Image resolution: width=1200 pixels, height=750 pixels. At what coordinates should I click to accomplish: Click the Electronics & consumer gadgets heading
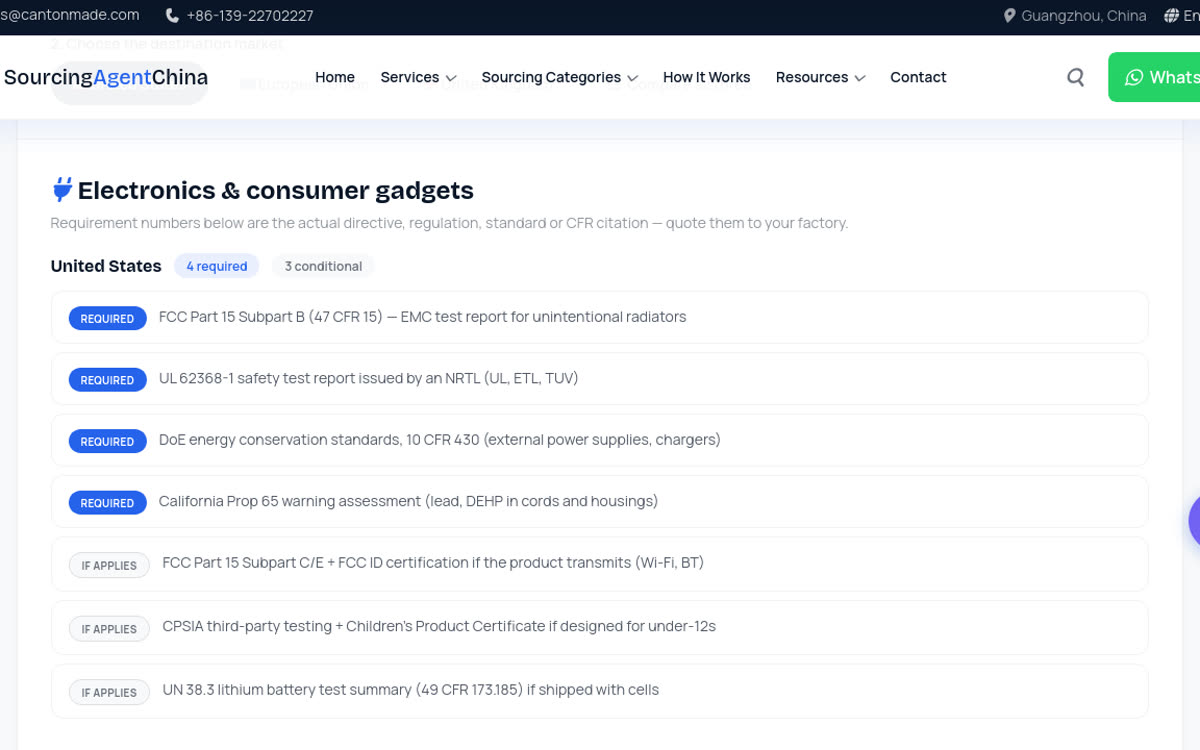click(x=276, y=190)
